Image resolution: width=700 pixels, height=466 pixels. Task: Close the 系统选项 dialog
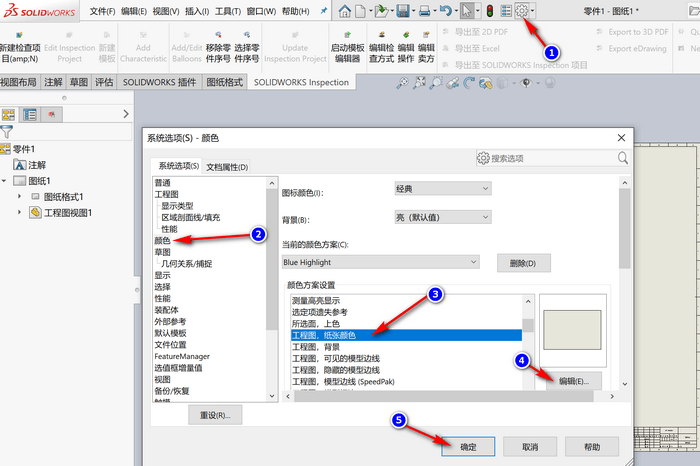point(621,137)
